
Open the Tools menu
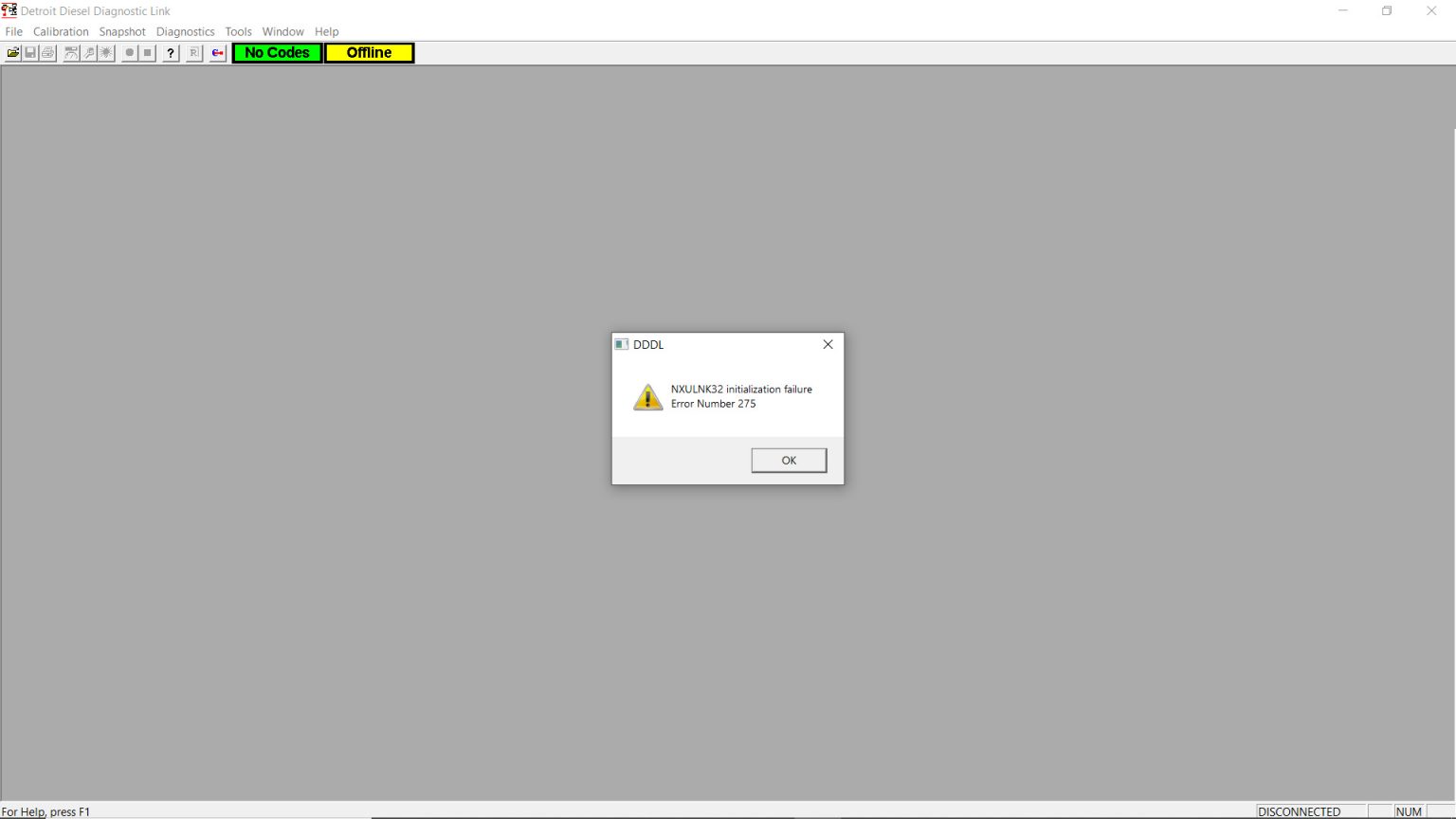click(238, 31)
